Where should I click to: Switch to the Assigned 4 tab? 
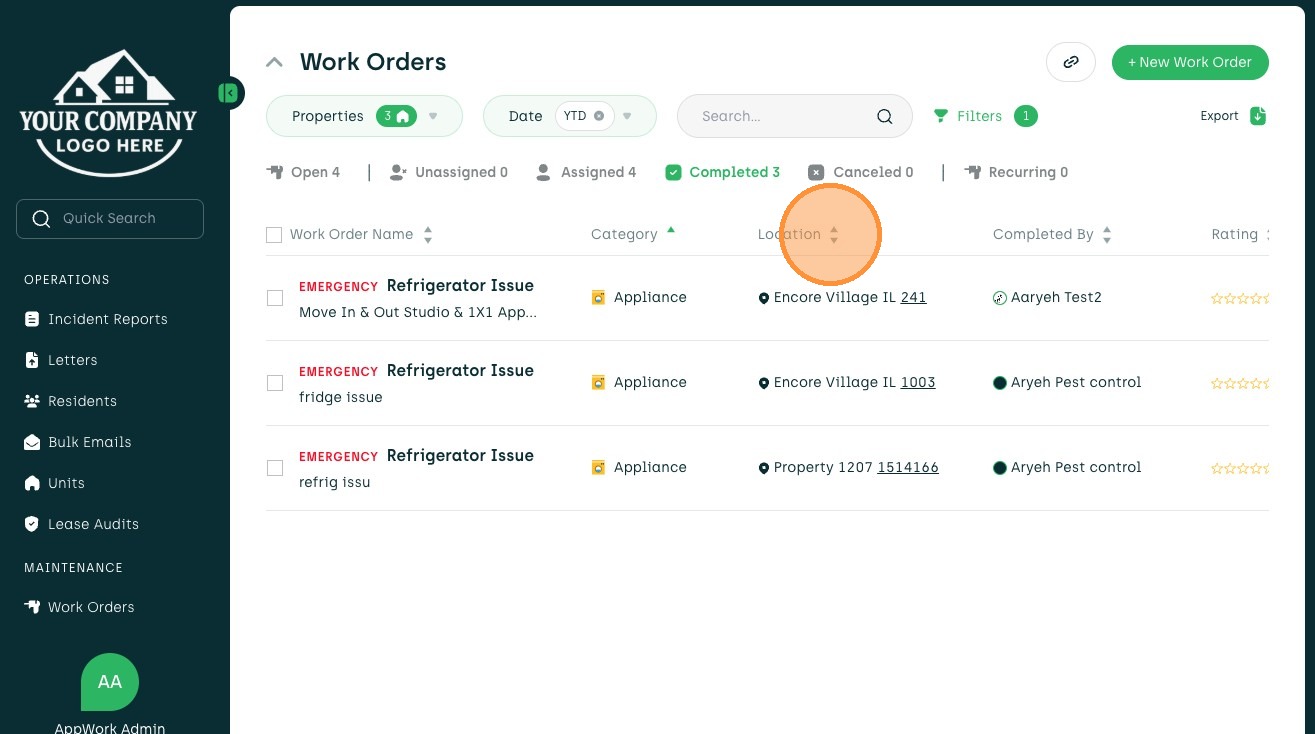click(586, 172)
